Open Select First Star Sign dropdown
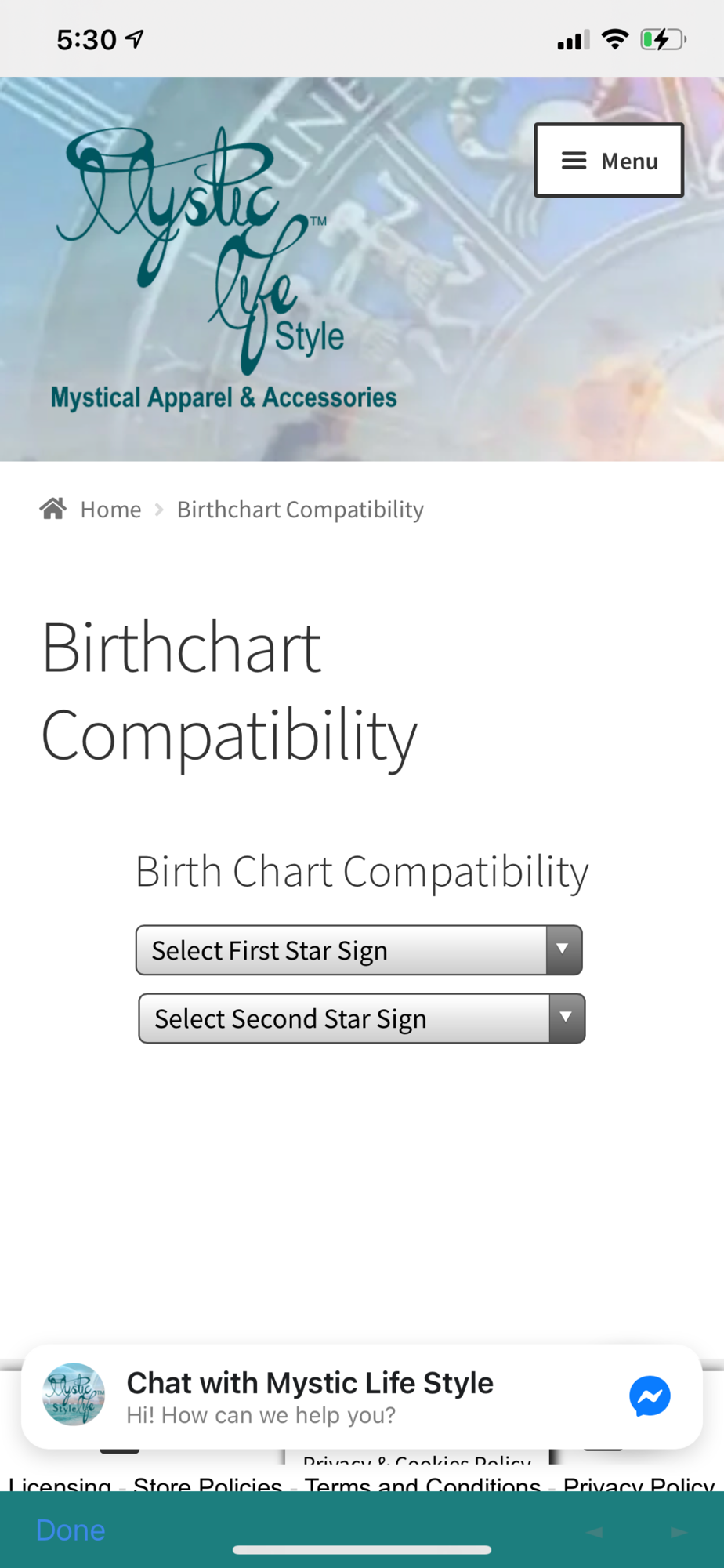The image size is (724, 1568). point(342,950)
